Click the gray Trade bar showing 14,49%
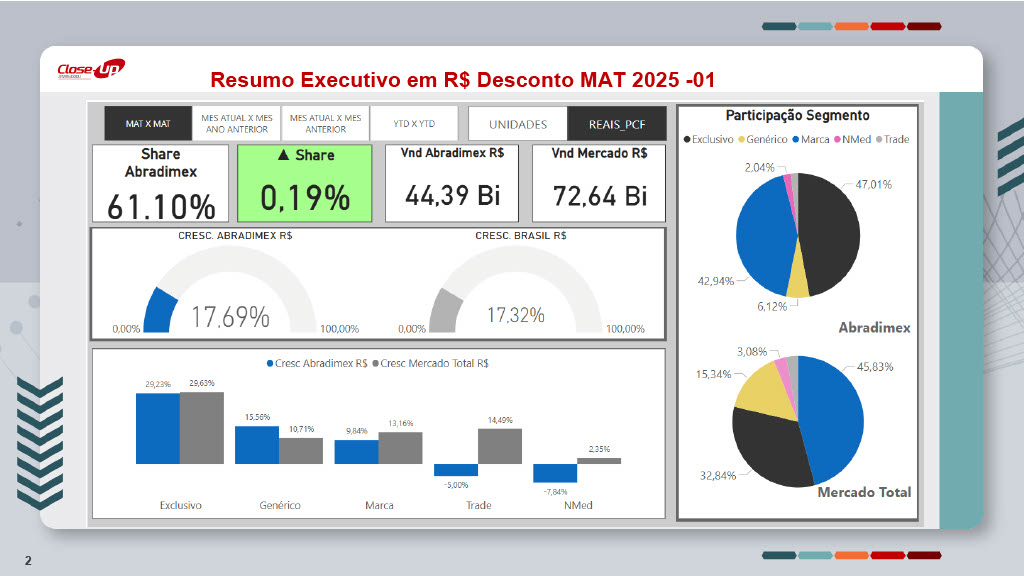The width and height of the screenshot is (1024, 576). point(500,446)
